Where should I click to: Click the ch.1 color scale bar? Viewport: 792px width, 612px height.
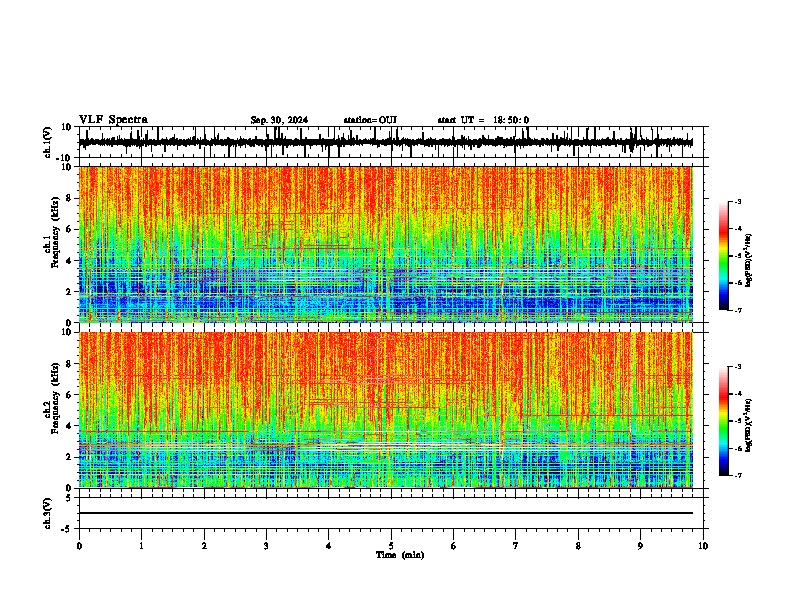724,256
